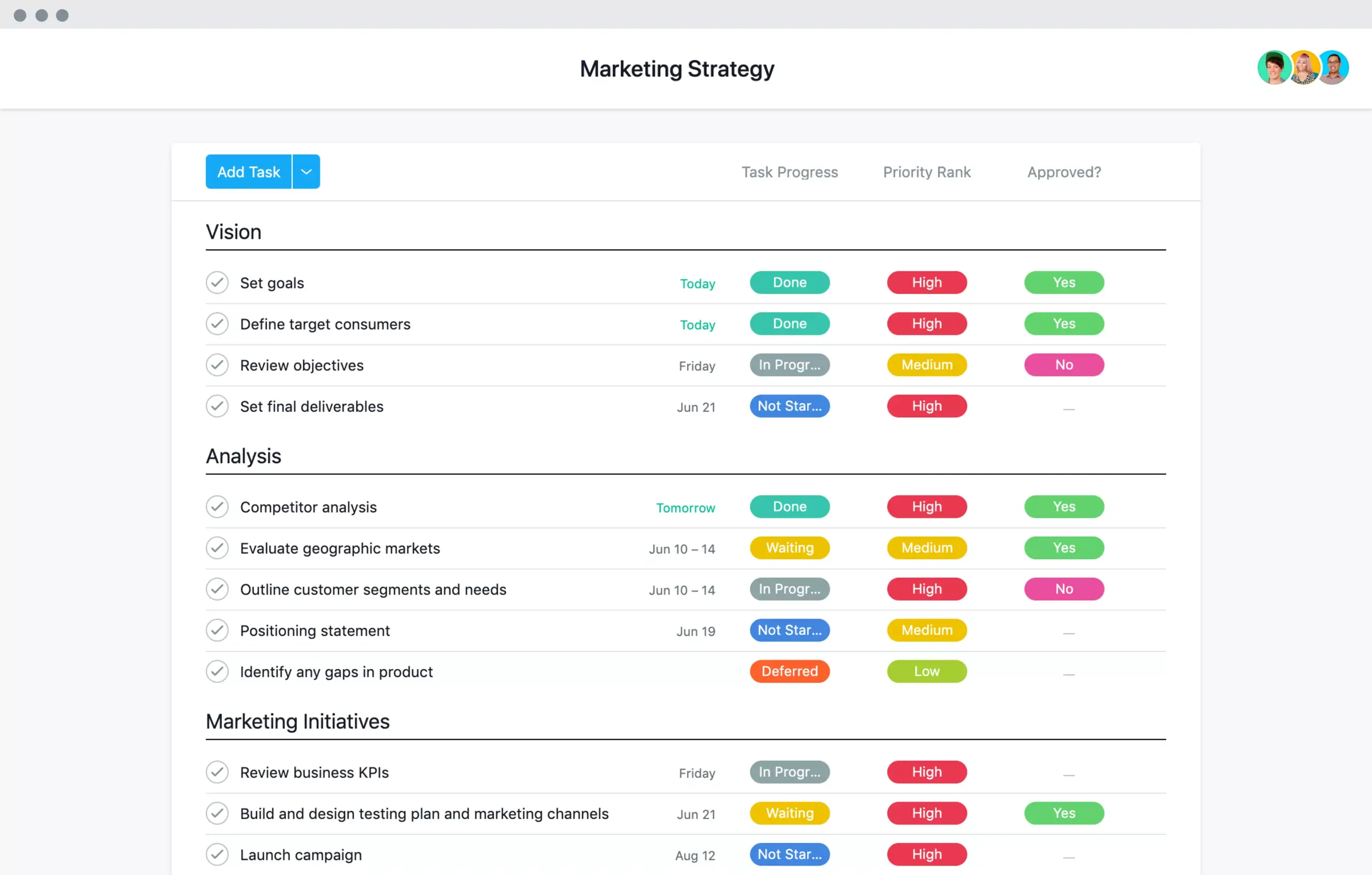Click the Priority Rank column header

[927, 172]
